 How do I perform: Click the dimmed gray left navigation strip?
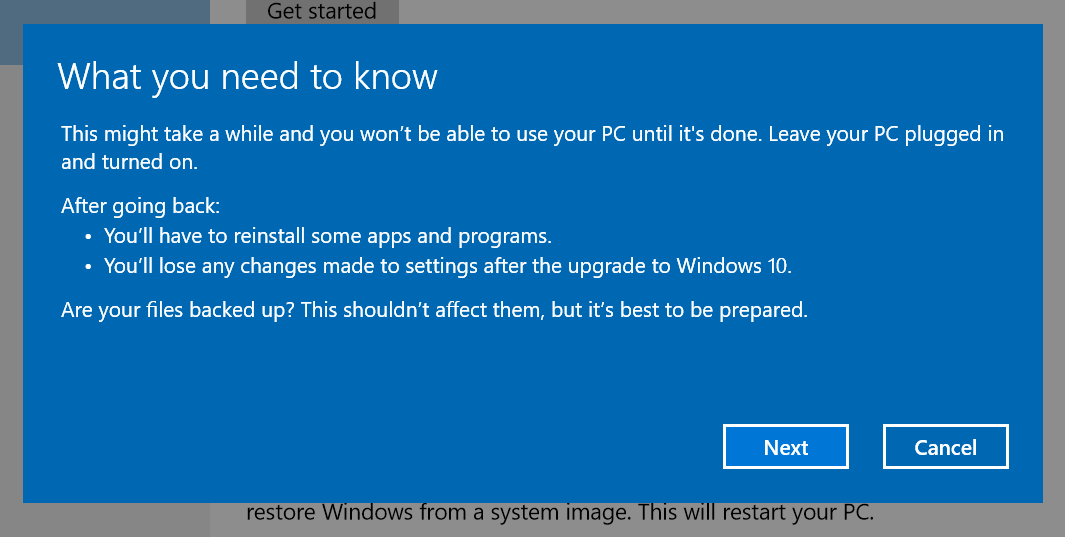click(11, 285)
